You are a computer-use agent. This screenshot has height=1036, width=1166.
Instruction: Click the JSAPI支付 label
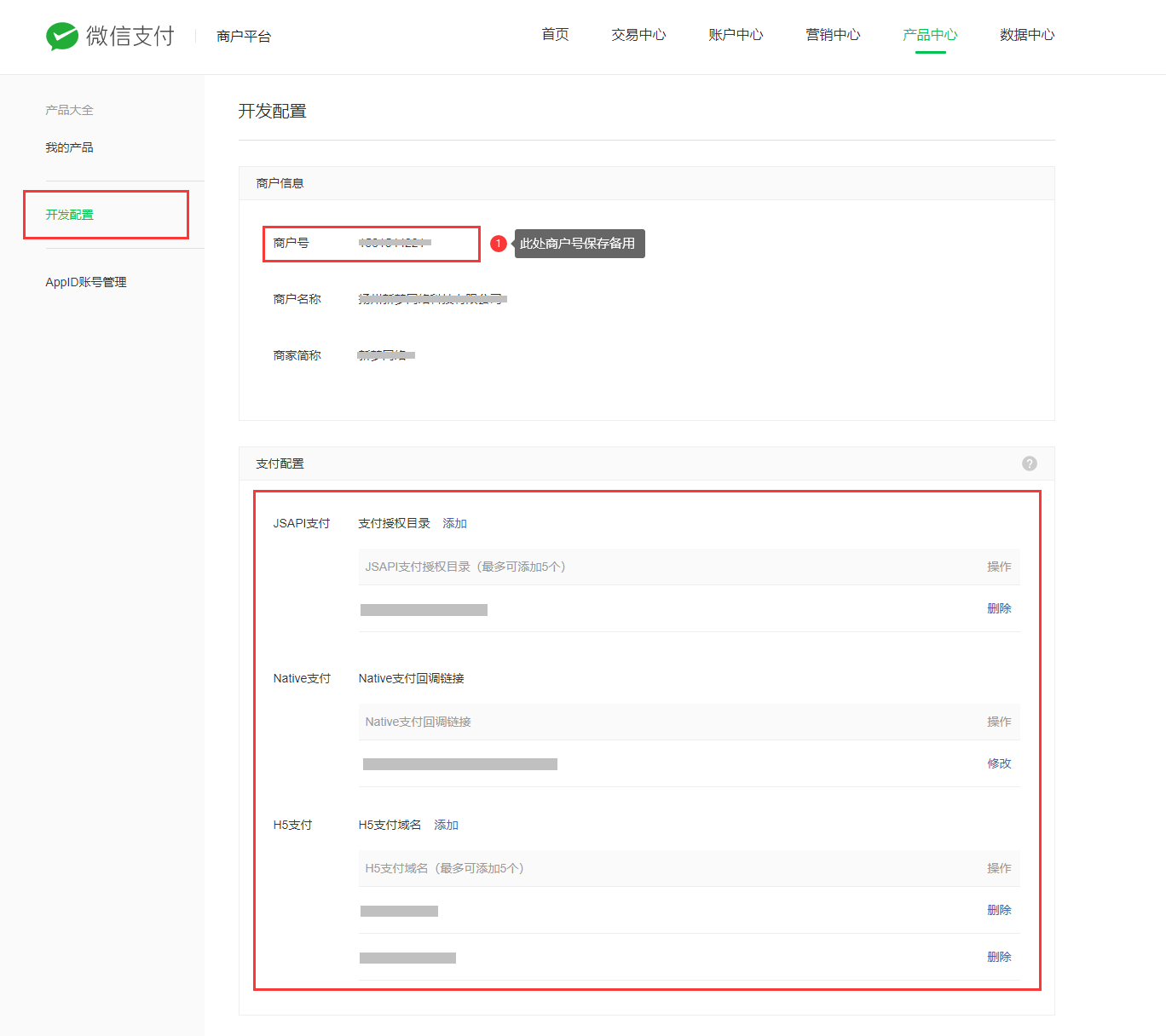tap(301, 523)
